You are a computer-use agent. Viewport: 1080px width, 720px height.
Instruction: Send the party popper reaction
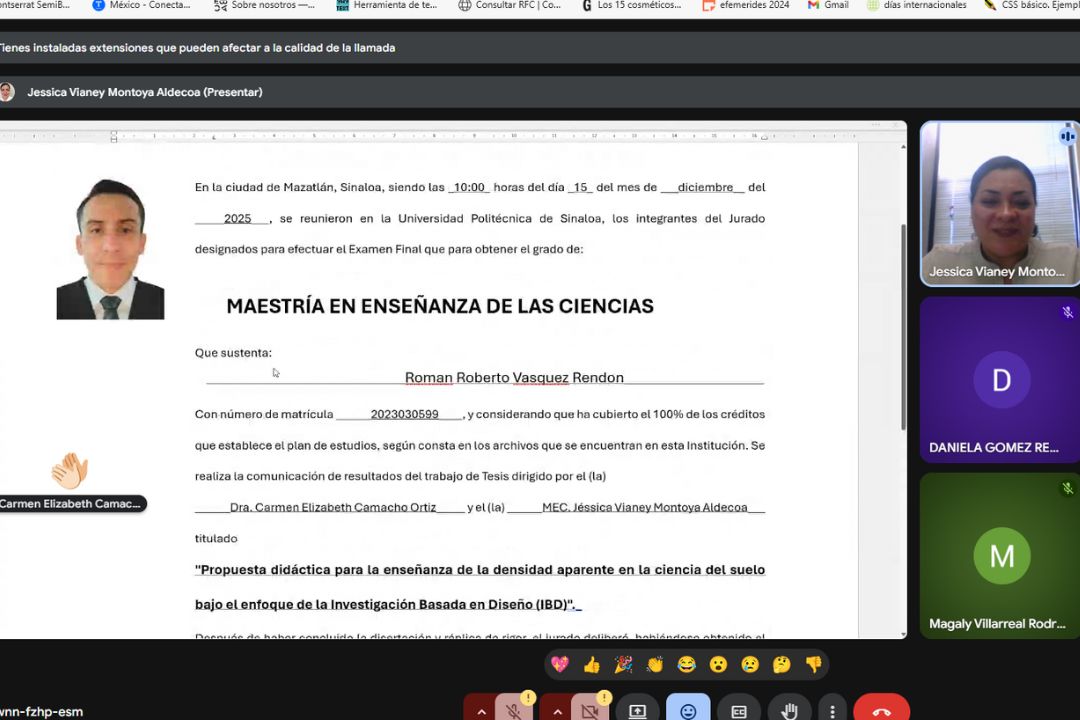coord(623,665)
